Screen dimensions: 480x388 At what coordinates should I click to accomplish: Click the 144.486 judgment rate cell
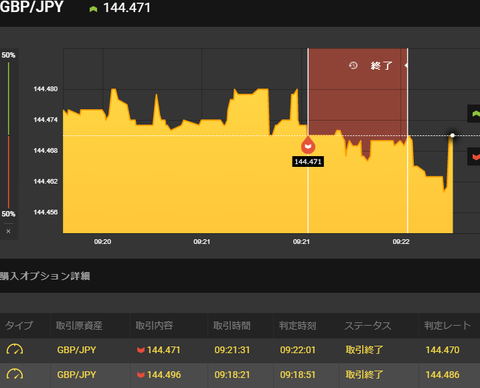pos(442,375)
